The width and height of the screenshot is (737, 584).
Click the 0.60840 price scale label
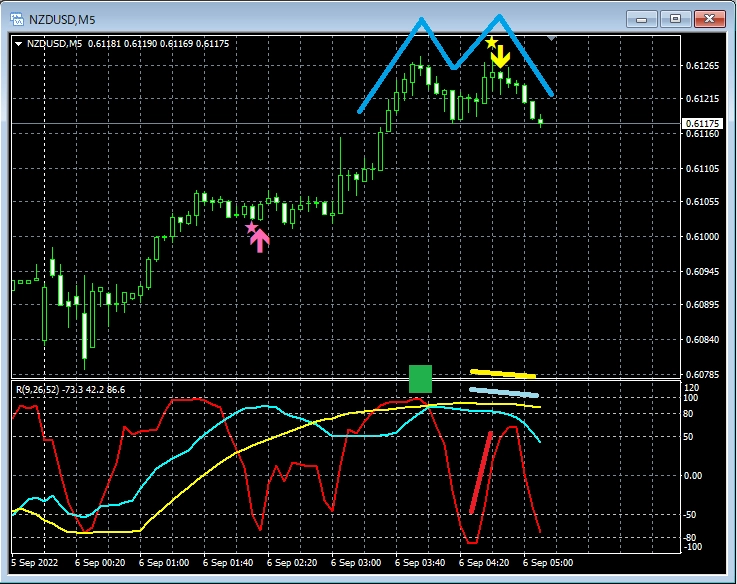click(x=702, y=340)
